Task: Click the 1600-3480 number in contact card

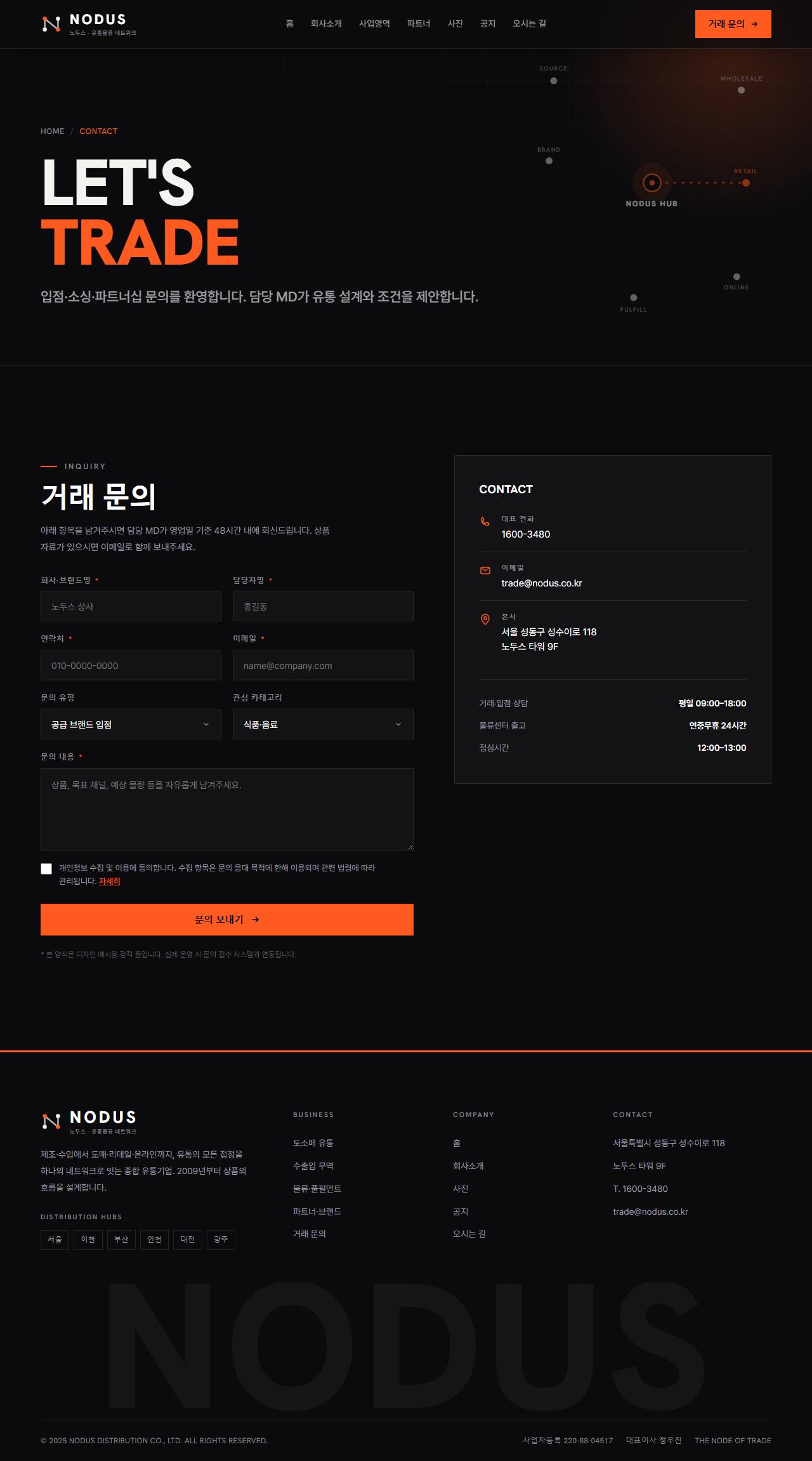Action: coord(526,534)
